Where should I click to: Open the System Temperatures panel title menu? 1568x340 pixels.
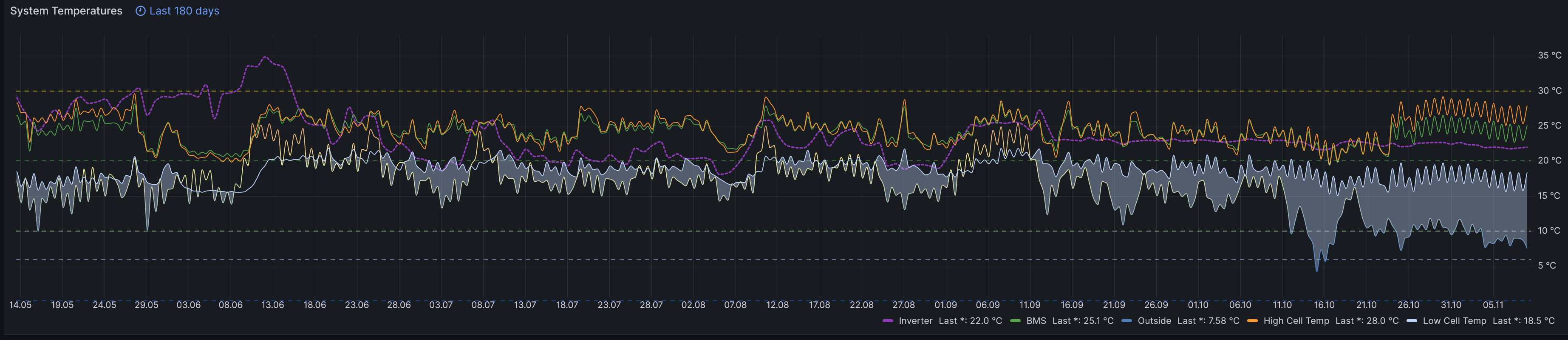click(x=66, y=11)
